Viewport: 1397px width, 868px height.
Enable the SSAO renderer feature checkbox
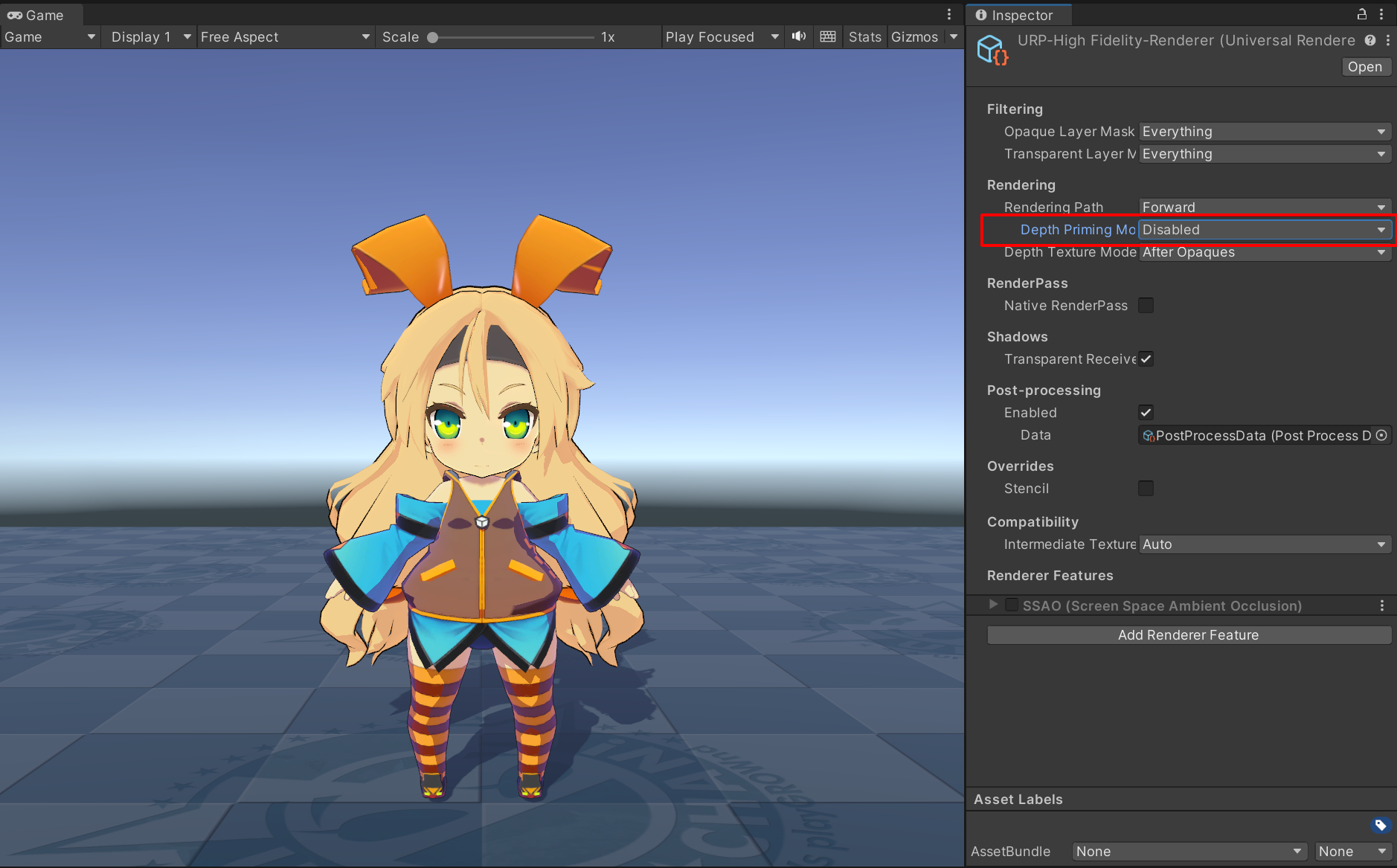[x=1011, y=605]
